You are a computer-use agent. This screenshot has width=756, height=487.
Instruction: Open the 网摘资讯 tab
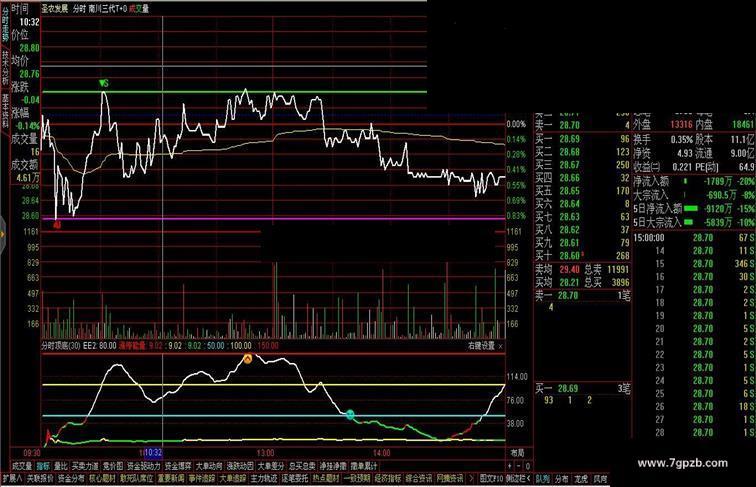click(x=450, y=479)
